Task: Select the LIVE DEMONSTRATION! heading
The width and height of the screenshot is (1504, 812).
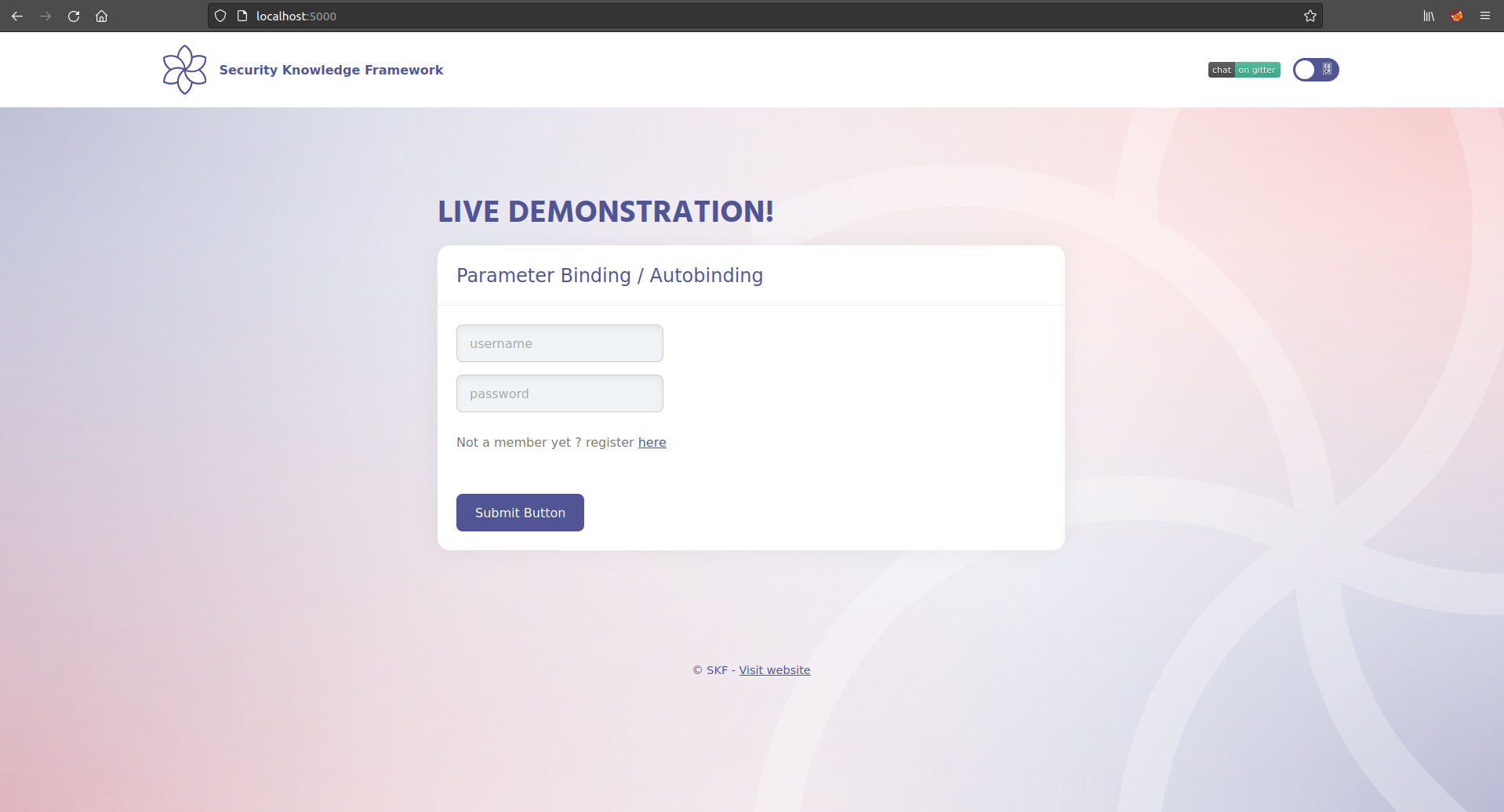Action: pos(605,212)
